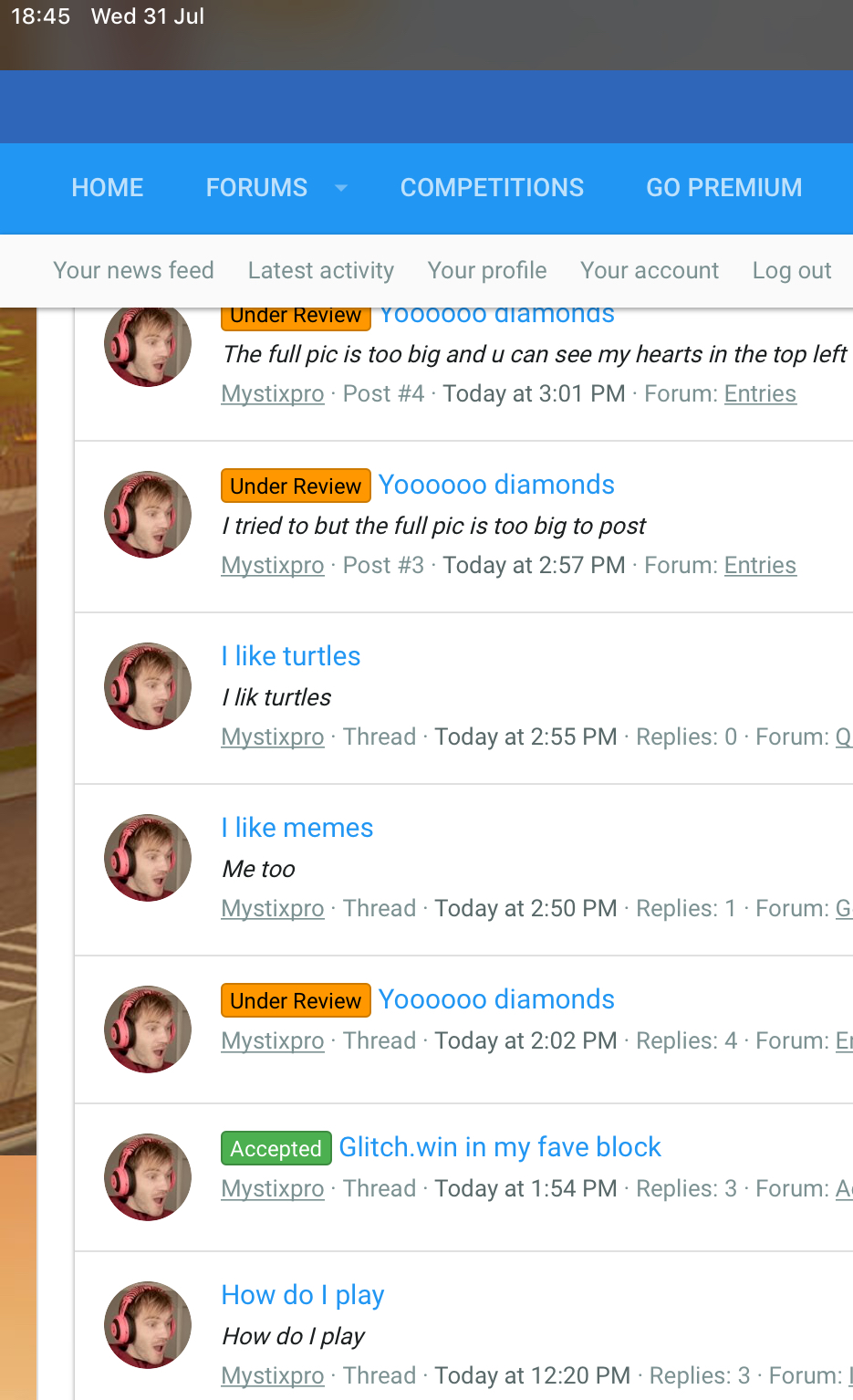Click avatar next to Post #3 entry
This screenshot has width=853, height=1400.
148,515
